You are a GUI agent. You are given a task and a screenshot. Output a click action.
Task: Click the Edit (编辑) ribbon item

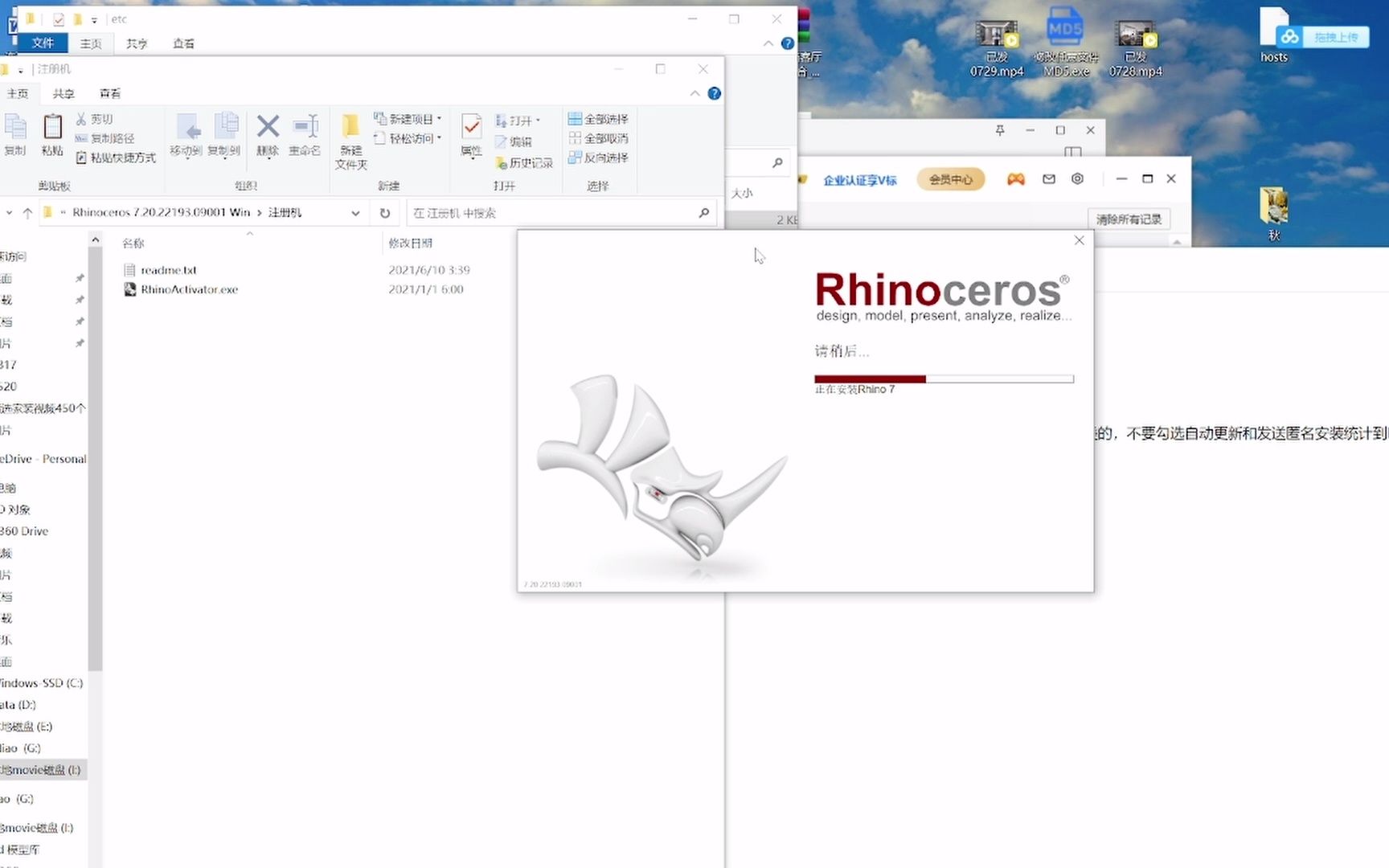pyautogui.click(x=514, y=141)
